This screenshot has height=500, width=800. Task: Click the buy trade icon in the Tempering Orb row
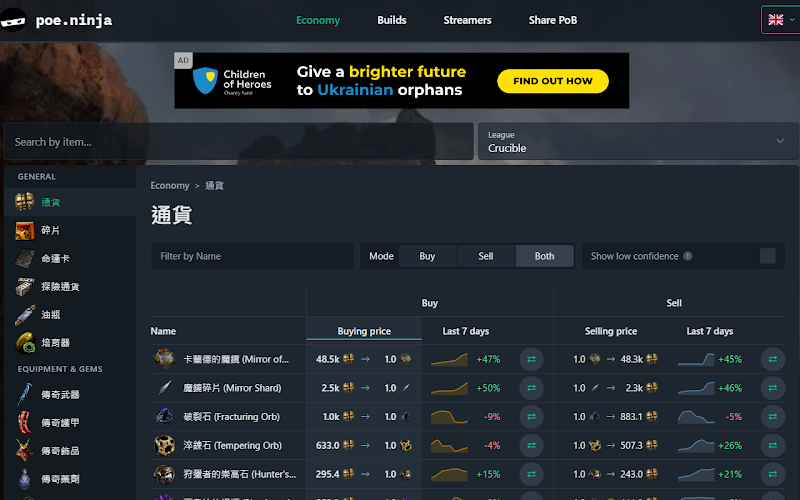531,445
